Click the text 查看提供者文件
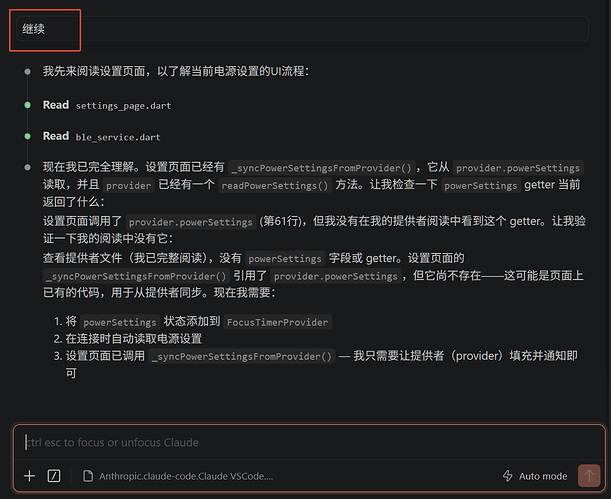Viewport: 611px width, 499px height. click(83, 258)
